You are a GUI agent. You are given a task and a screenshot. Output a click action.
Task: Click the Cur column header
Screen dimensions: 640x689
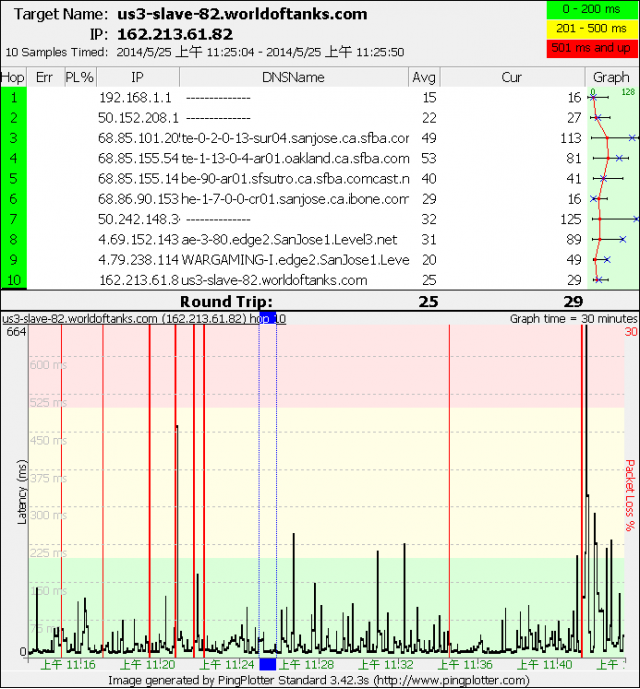click(512, 77)
